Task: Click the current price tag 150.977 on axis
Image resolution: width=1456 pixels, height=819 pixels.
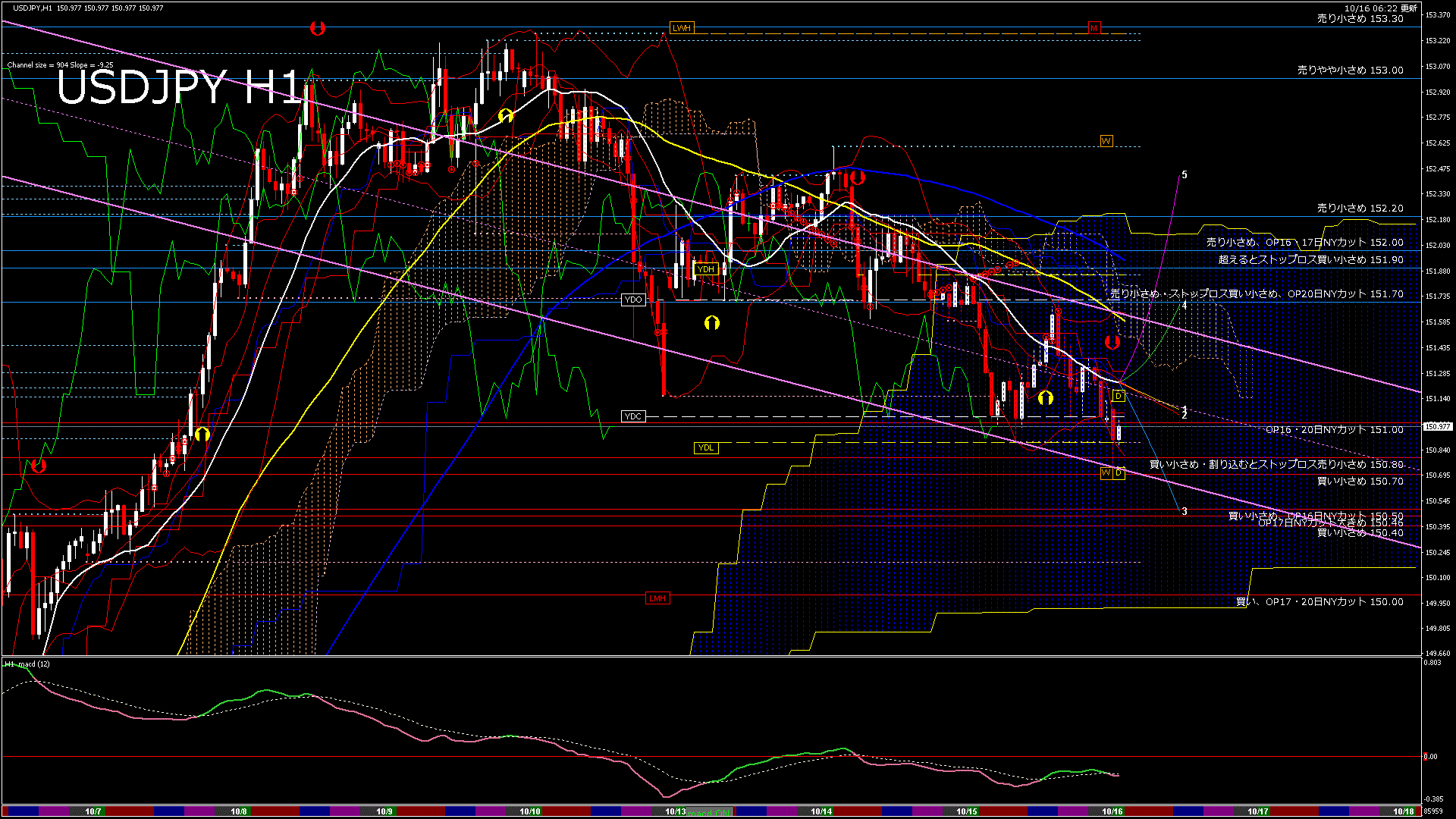Action: click(1437, 426)
